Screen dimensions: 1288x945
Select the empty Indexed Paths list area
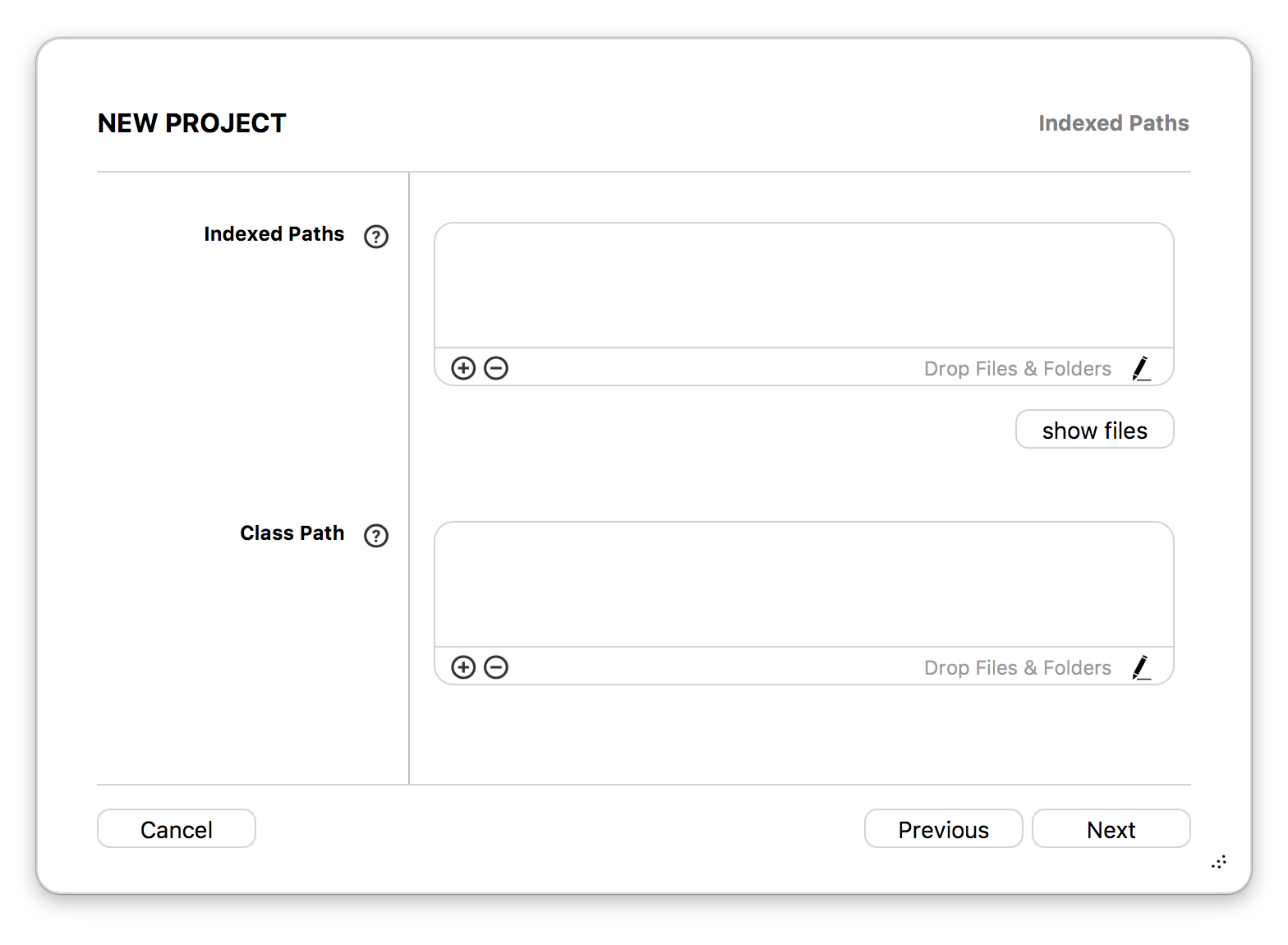(x=804, y=285)
